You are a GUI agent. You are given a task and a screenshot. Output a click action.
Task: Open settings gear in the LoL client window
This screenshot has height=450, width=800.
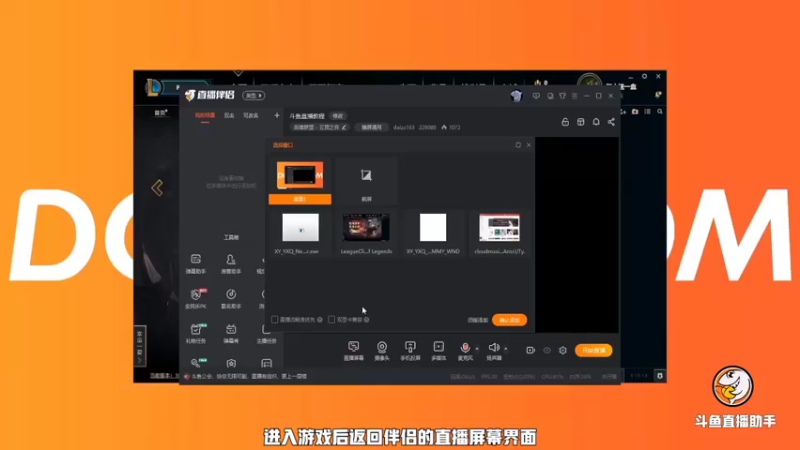644,77
